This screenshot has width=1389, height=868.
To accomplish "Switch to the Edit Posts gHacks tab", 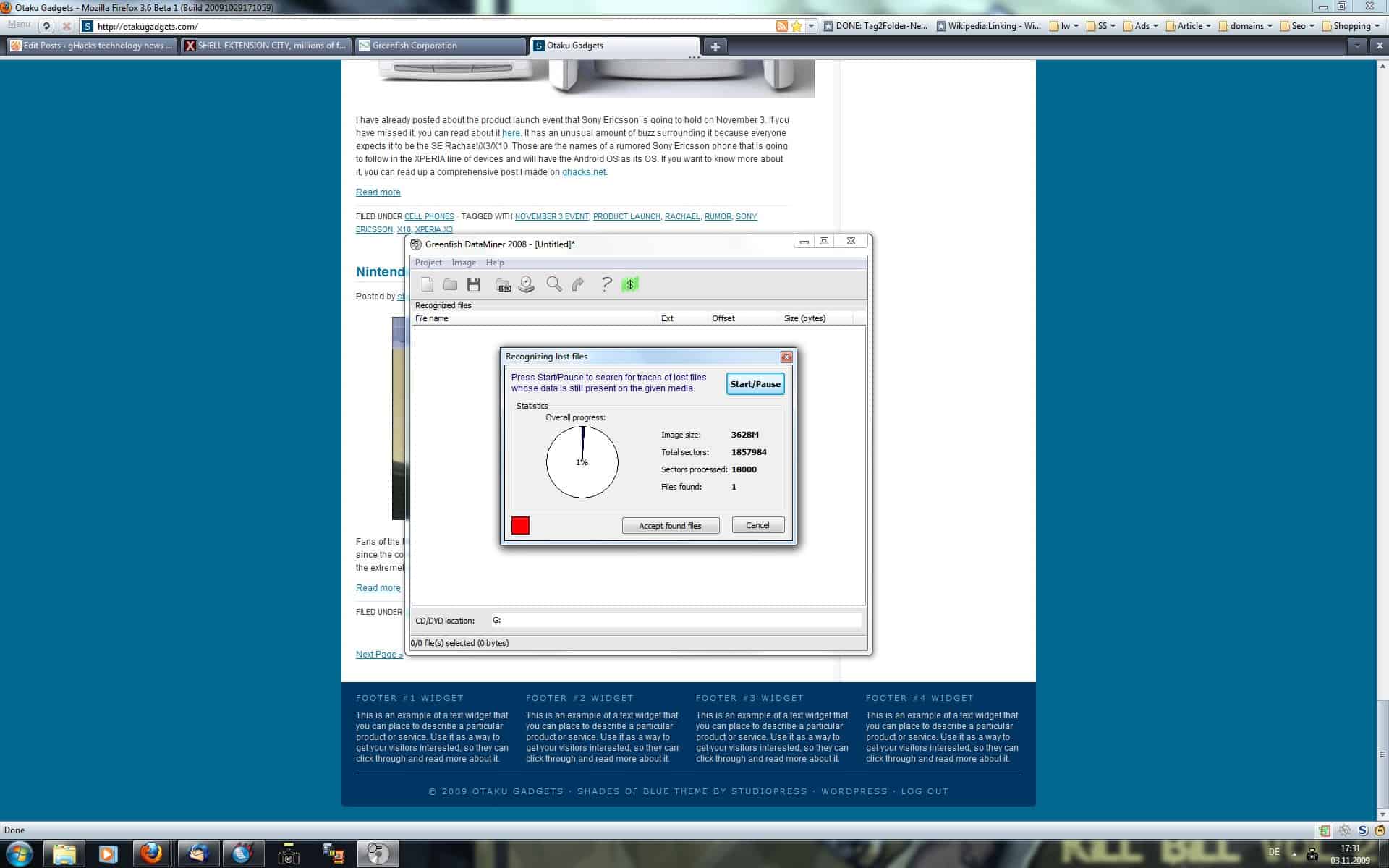I will (92, 46).
